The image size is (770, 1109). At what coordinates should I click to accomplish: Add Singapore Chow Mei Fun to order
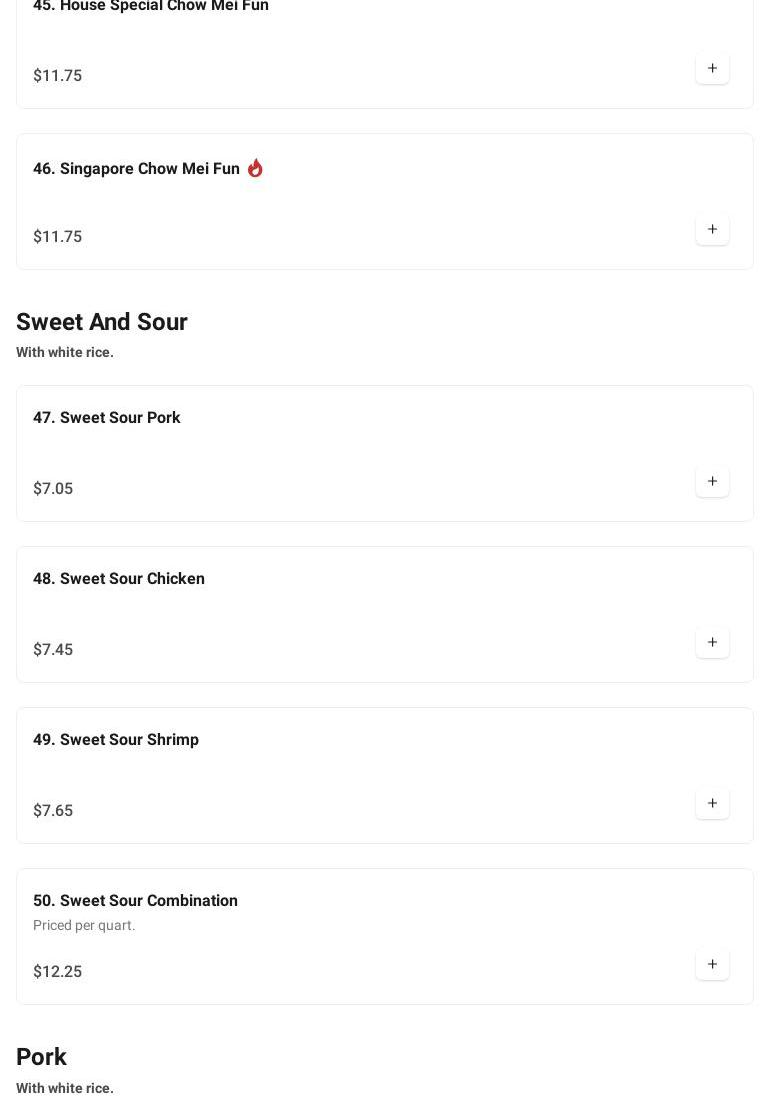(712, 230)
